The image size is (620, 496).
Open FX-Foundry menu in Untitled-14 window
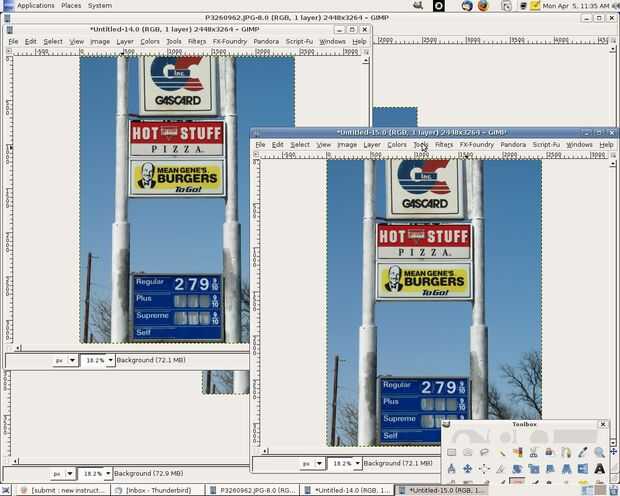tap(229, 42)
